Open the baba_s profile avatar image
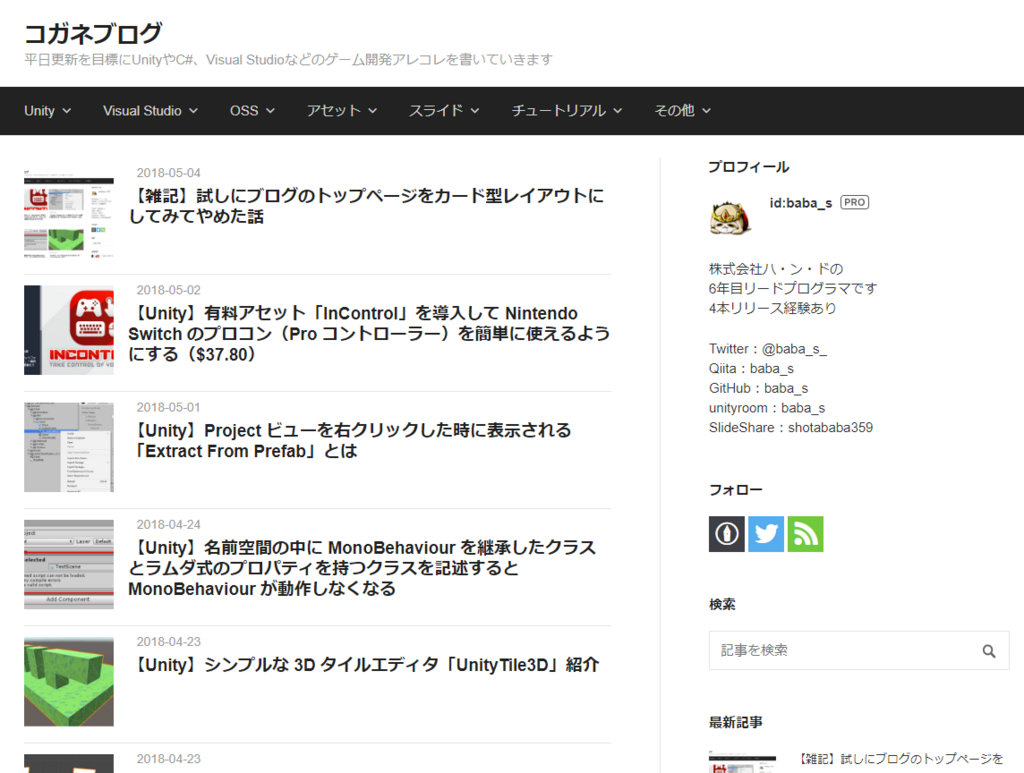The height and width of the screenshot is (773, 1024). tap(729, 217)
